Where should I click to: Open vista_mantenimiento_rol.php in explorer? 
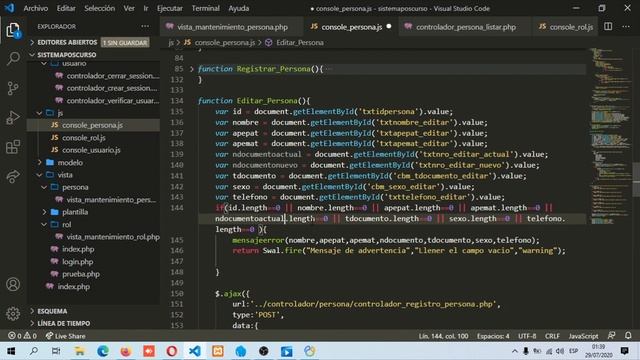[113, 237]
